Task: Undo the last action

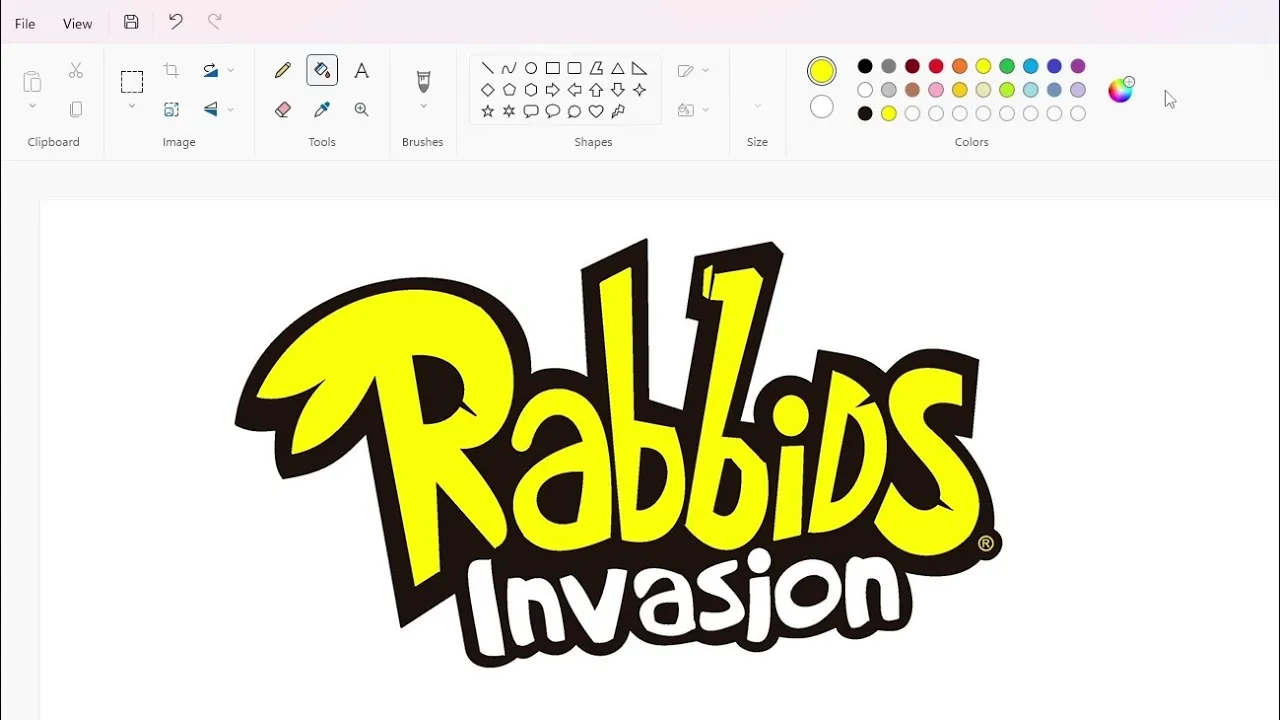Action: (x=175, y=22)
